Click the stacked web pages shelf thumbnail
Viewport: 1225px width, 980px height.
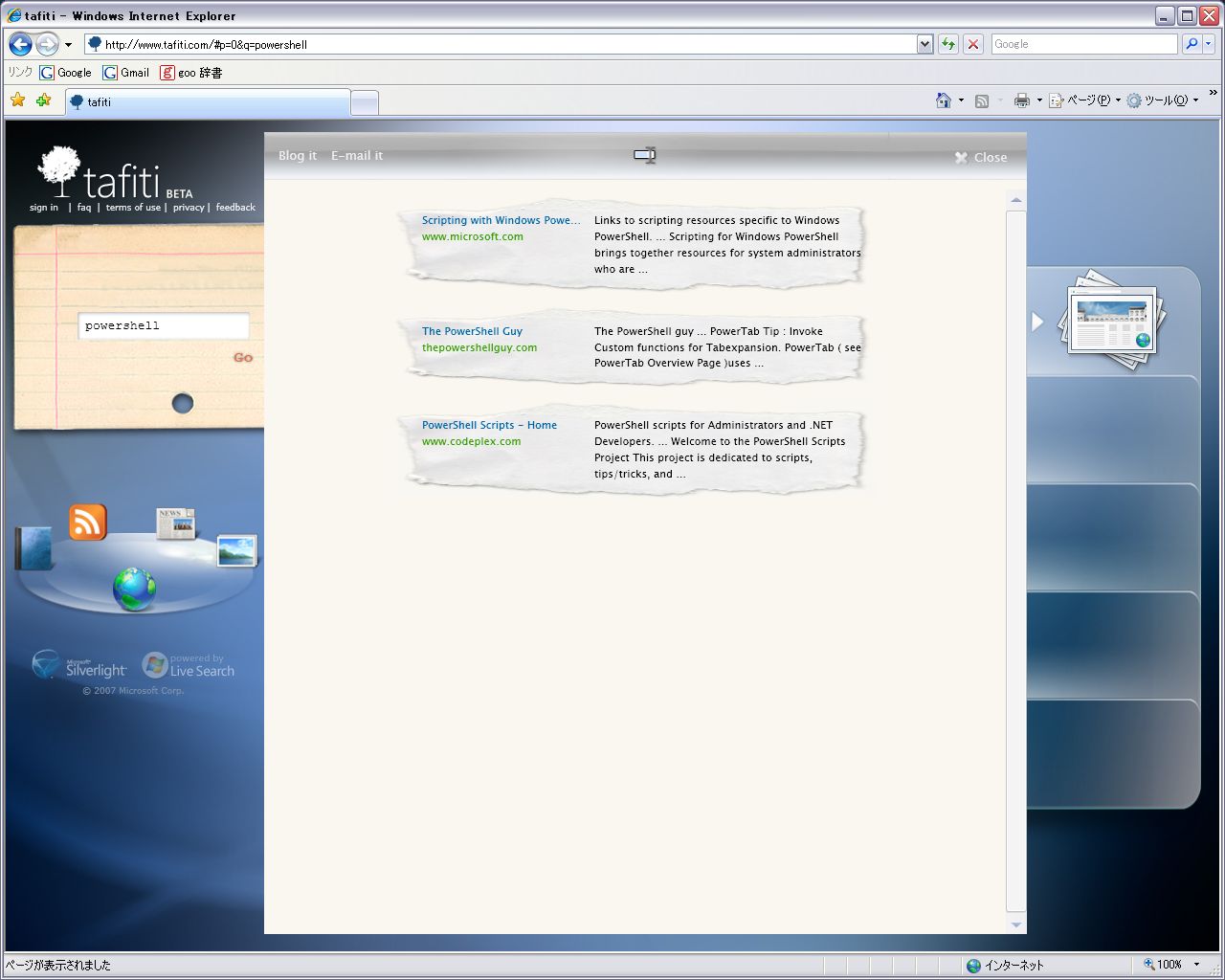(x=1110, y=321)
